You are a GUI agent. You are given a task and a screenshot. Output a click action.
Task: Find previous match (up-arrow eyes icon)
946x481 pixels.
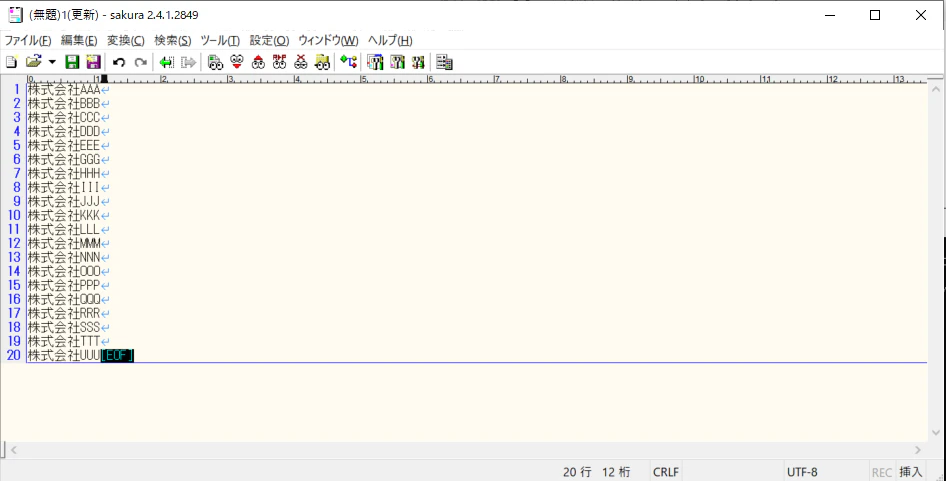(x=258, y=62)
